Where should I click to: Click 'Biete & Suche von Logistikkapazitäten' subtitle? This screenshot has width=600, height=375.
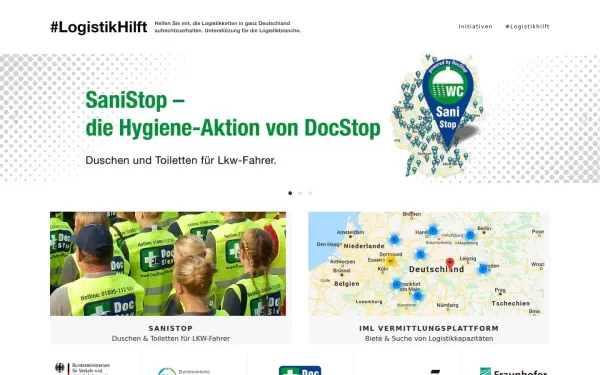click(x=429, y=338)
